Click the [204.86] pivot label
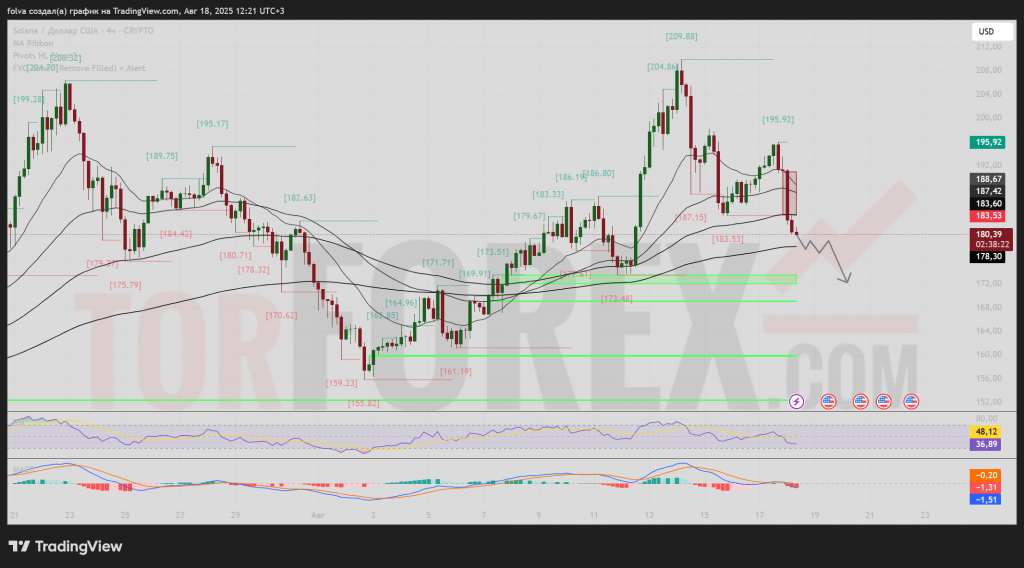This screenshot has width=1024, height=568. pyautogui.click(x=662, y=67)
